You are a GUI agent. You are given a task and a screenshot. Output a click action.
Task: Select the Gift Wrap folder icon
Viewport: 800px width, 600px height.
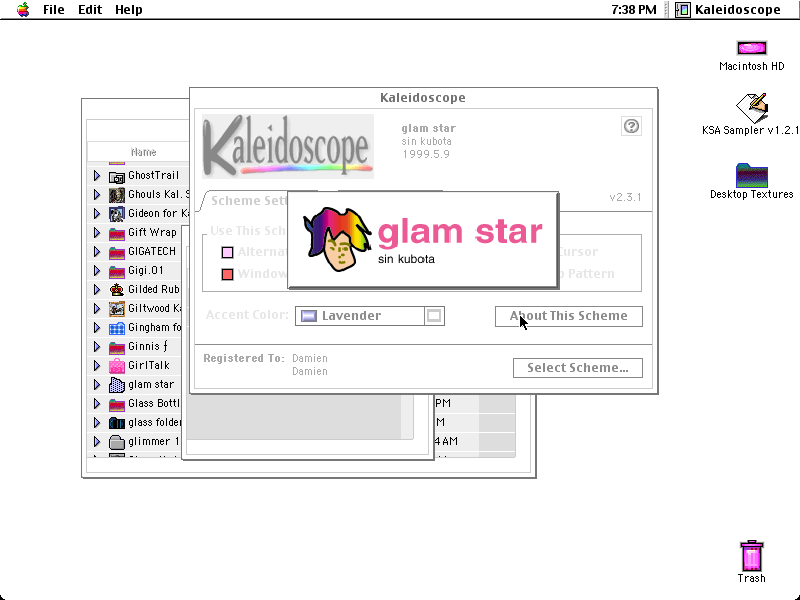click(117, 234)
